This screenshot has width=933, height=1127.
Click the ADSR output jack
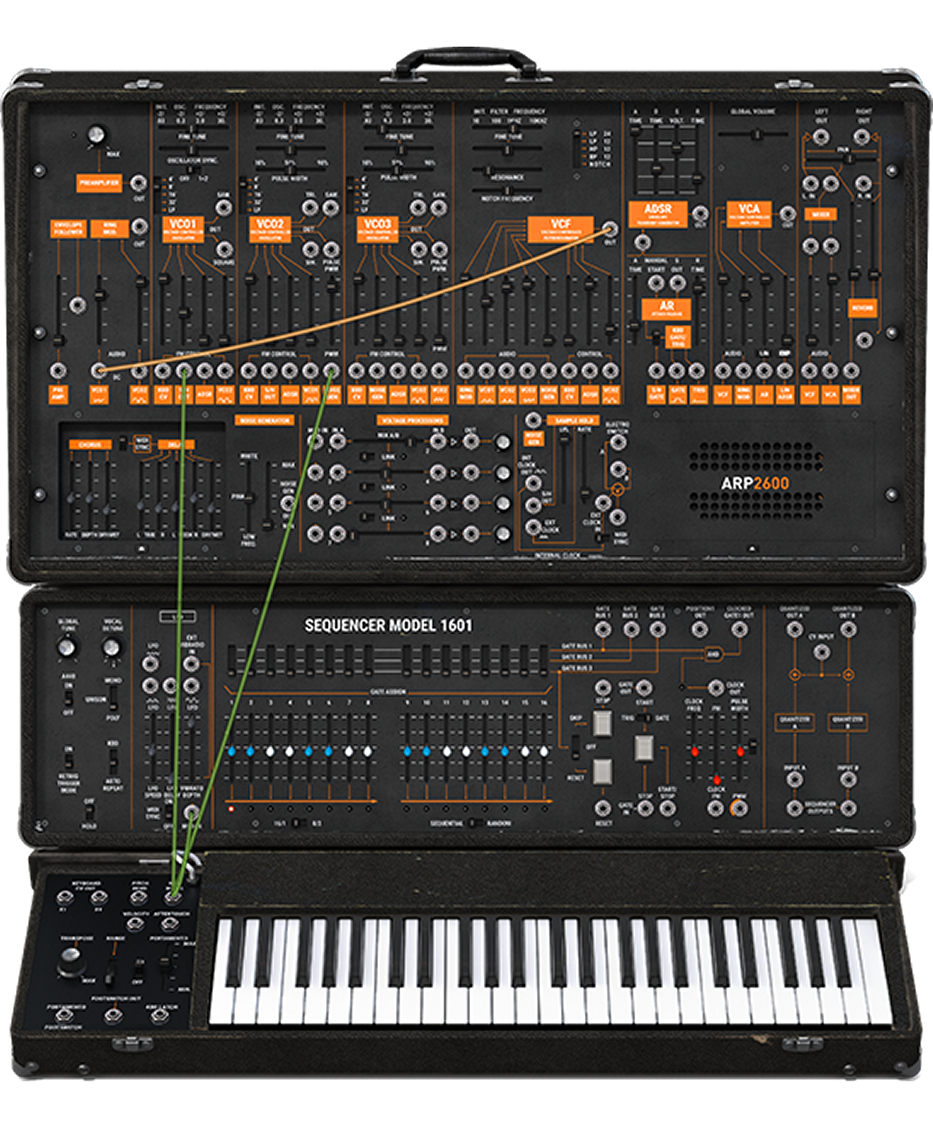699,213
